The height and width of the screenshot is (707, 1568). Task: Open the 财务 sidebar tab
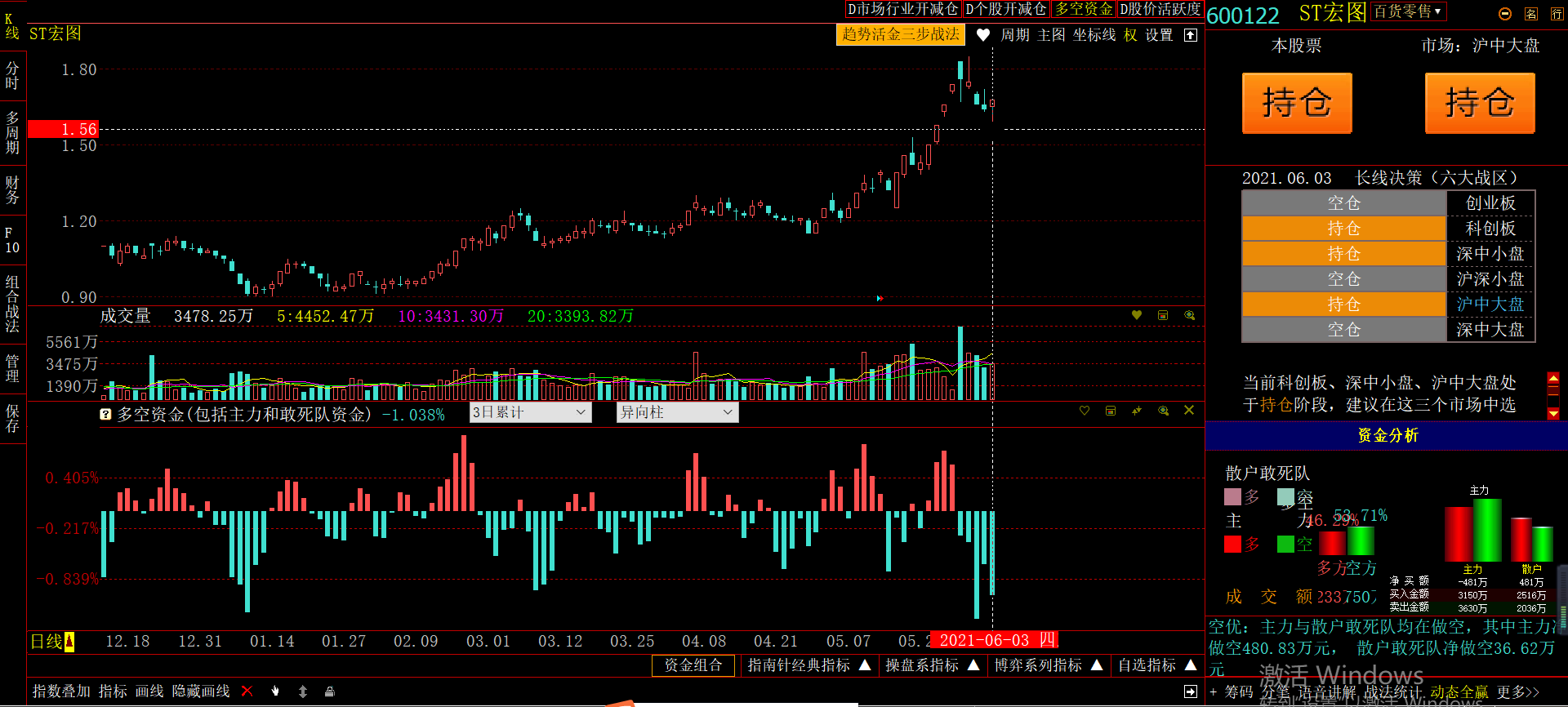[x=12, y=189]
